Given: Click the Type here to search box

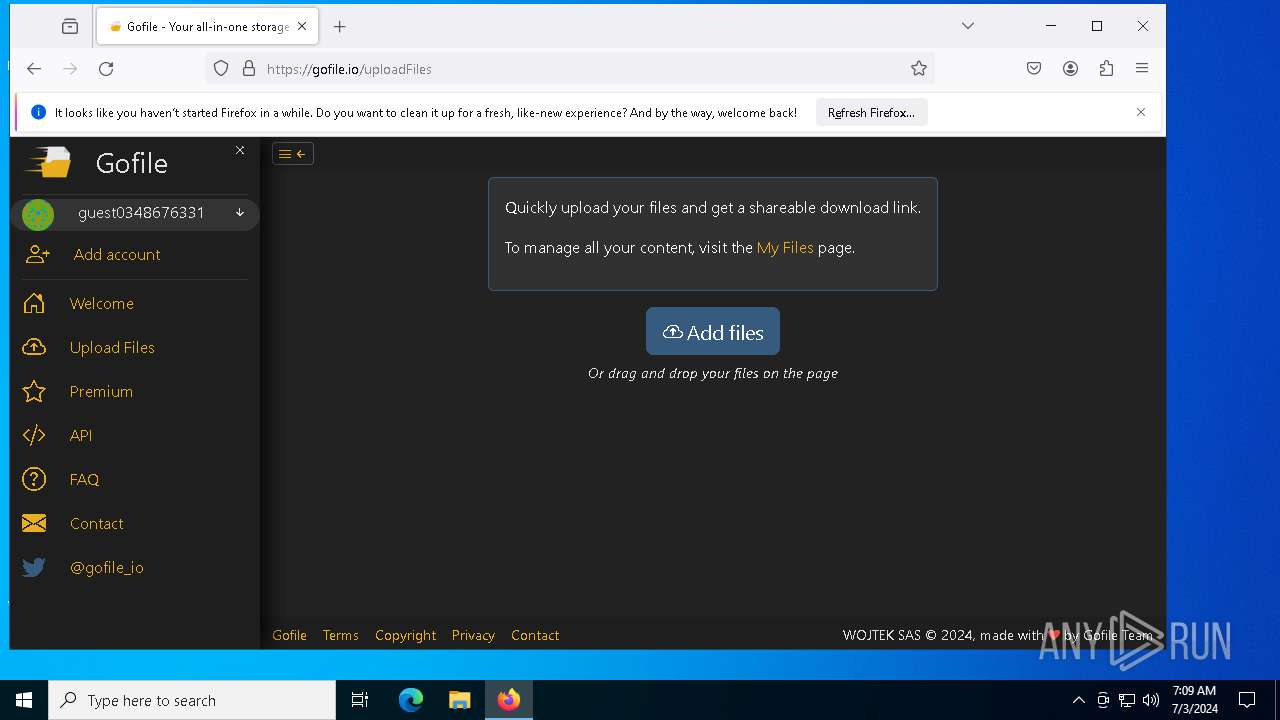Looking at the screenshot, I should 192,700.
